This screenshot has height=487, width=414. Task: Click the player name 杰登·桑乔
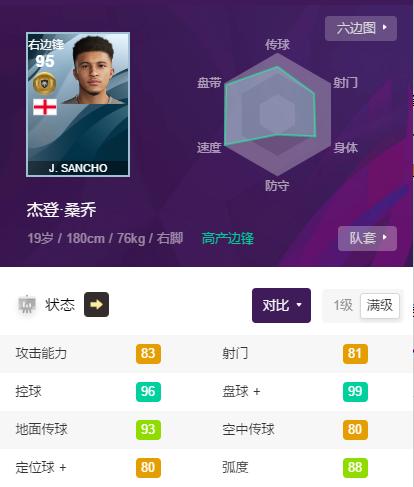[61, 210]
